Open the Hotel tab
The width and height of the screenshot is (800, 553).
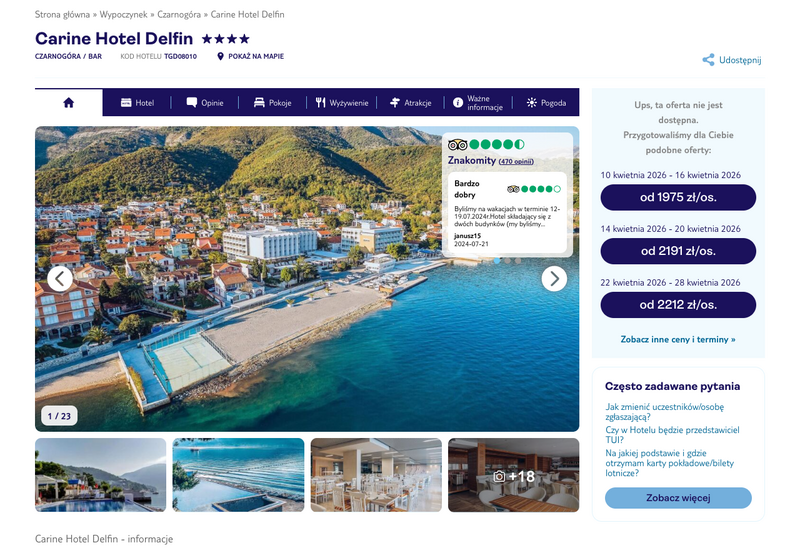[x=137, y=103]
